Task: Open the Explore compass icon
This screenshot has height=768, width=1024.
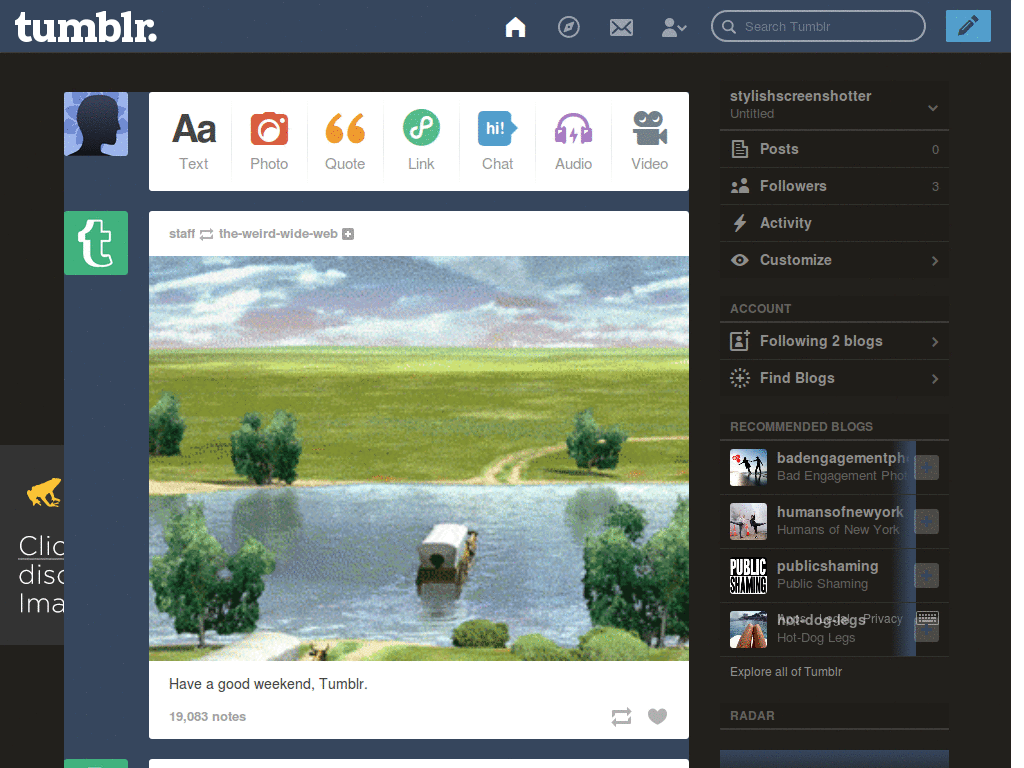Action: click(568, 27)
